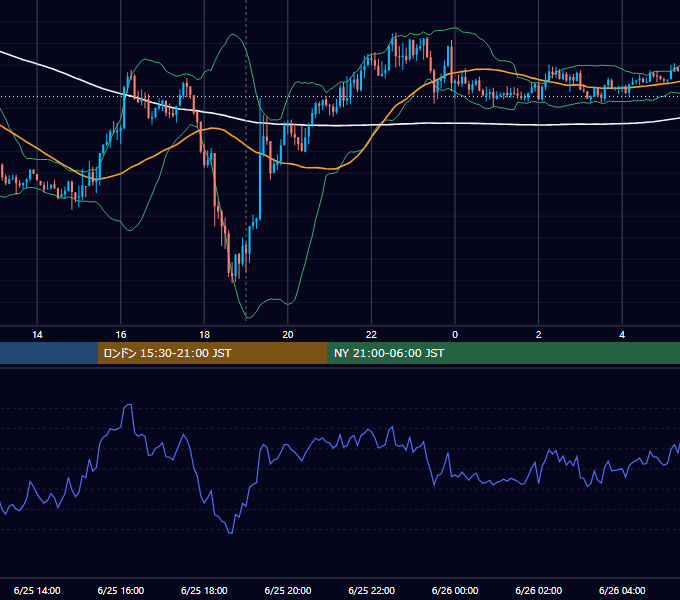Screen dimensions: 680x600
Task: Click the 6/25 22:00 label on indicator axis
Action: tap(372, 590)
